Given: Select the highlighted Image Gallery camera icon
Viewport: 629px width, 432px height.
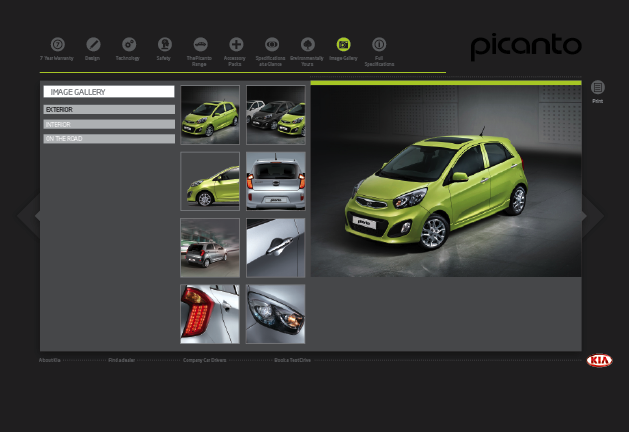Looking at the screenshot, I should pos(343,44).
